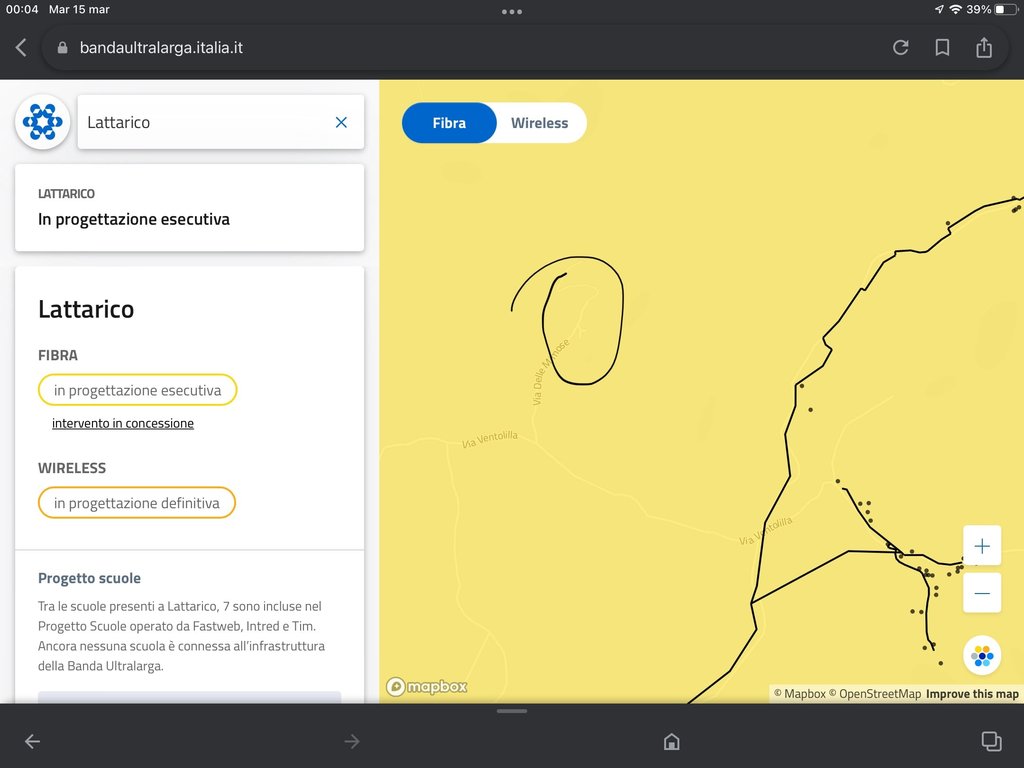The image size is (1024, 768).
Task: Open the Mapbox attribution link
Action: click(x=799, y=694)
